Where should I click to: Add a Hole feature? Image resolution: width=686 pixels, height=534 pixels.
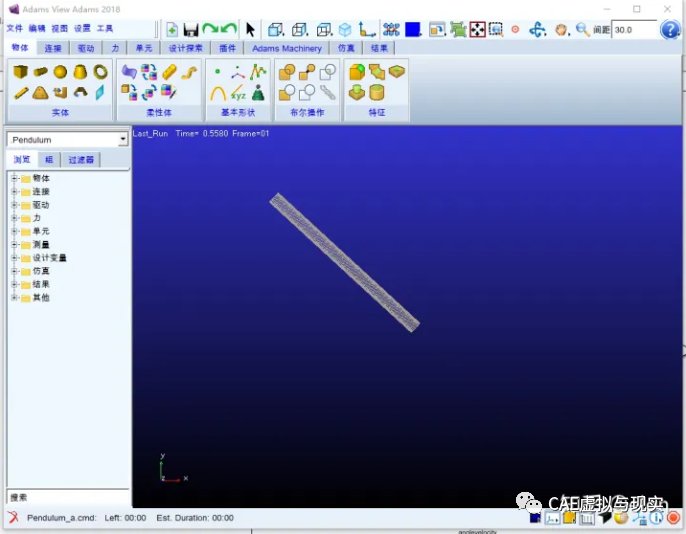(397, 71)
